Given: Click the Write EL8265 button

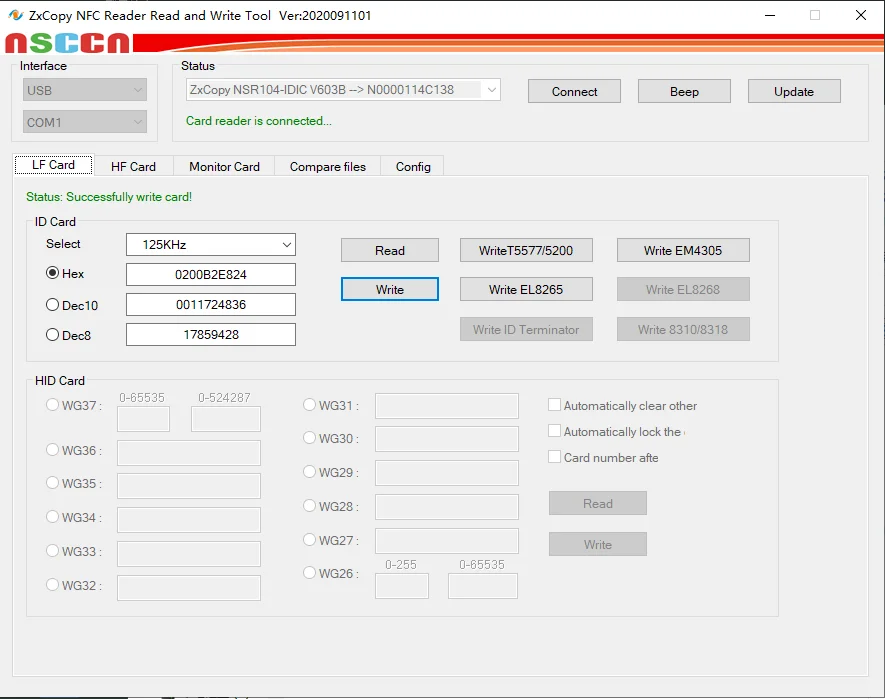Looking at the screenshot, I should [x=526, y=289].
